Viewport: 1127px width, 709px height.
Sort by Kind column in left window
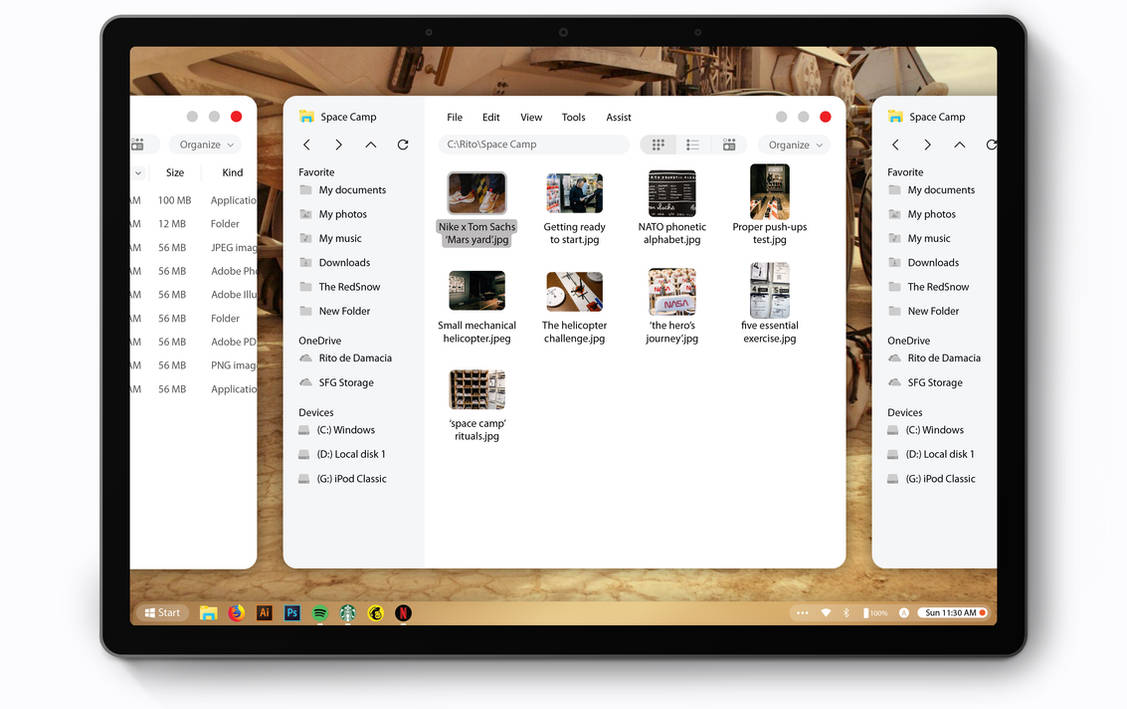[x=232, y=173]
